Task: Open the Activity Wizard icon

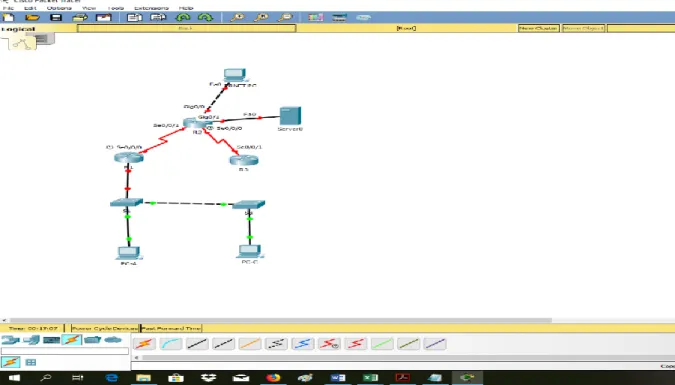Action: pyautogui.click(x=104, y=18)
